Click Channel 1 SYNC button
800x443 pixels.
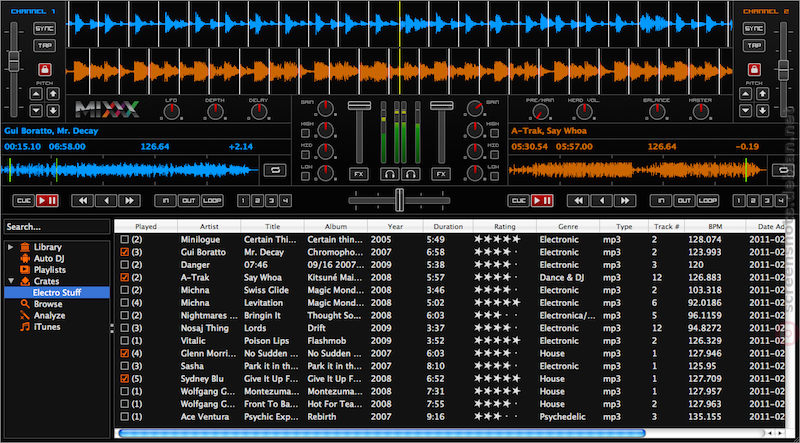44,29
